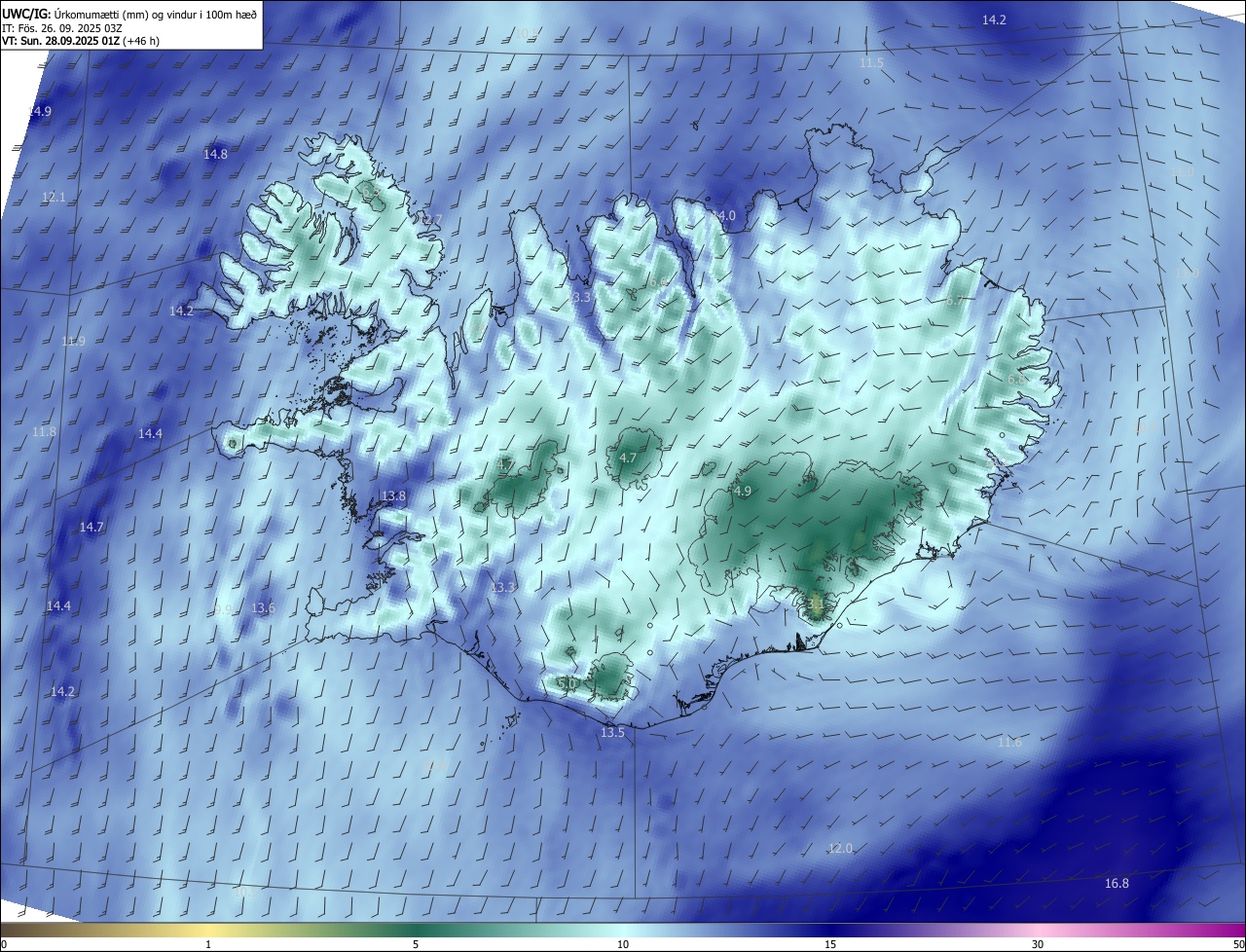This screenshot has width=1246, height=952.
Task: Select the 14.0 value label
Action: pyautogui.click(x=724, y=215)
